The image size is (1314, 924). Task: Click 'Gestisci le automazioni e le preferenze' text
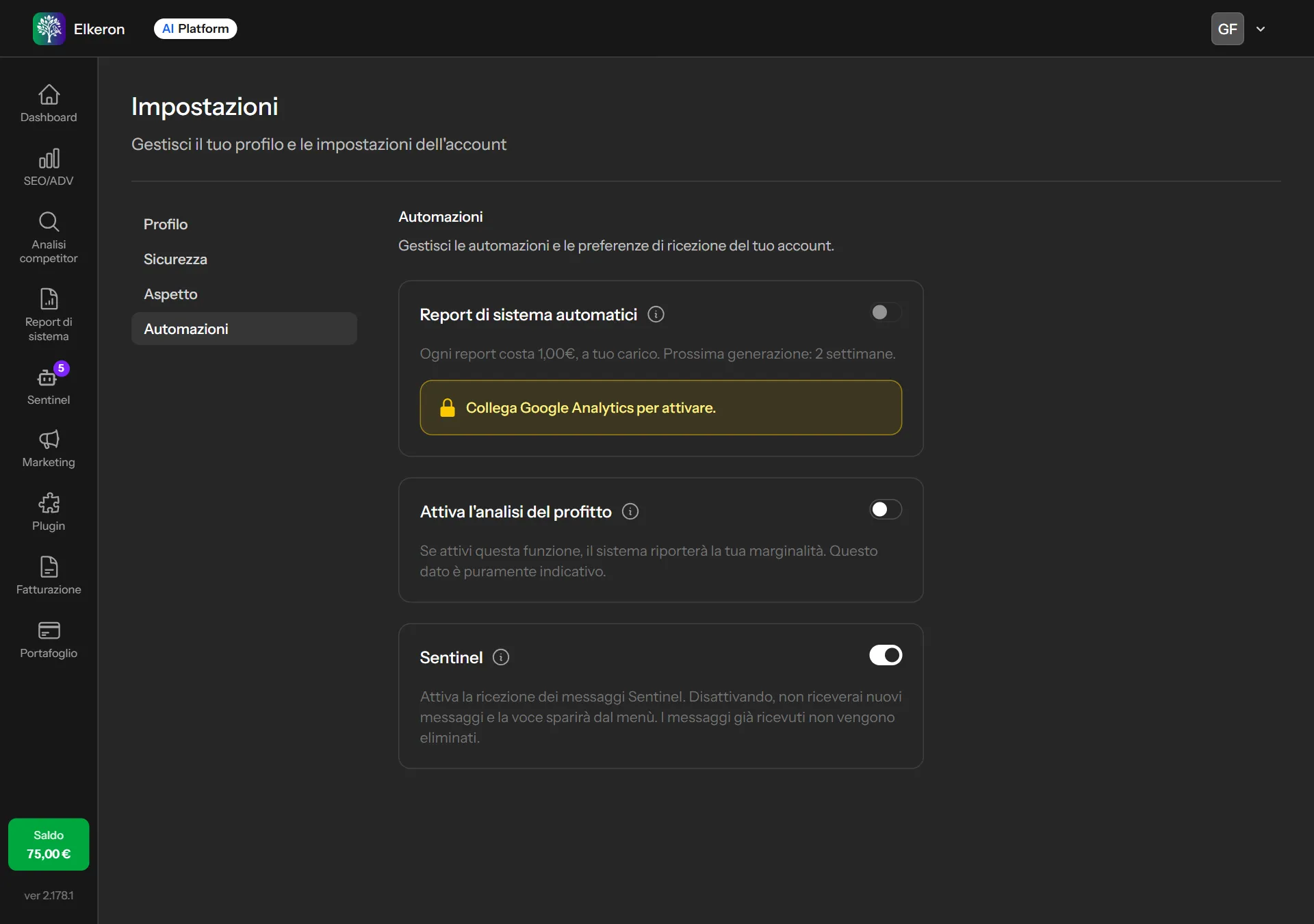tap(524, 246)
